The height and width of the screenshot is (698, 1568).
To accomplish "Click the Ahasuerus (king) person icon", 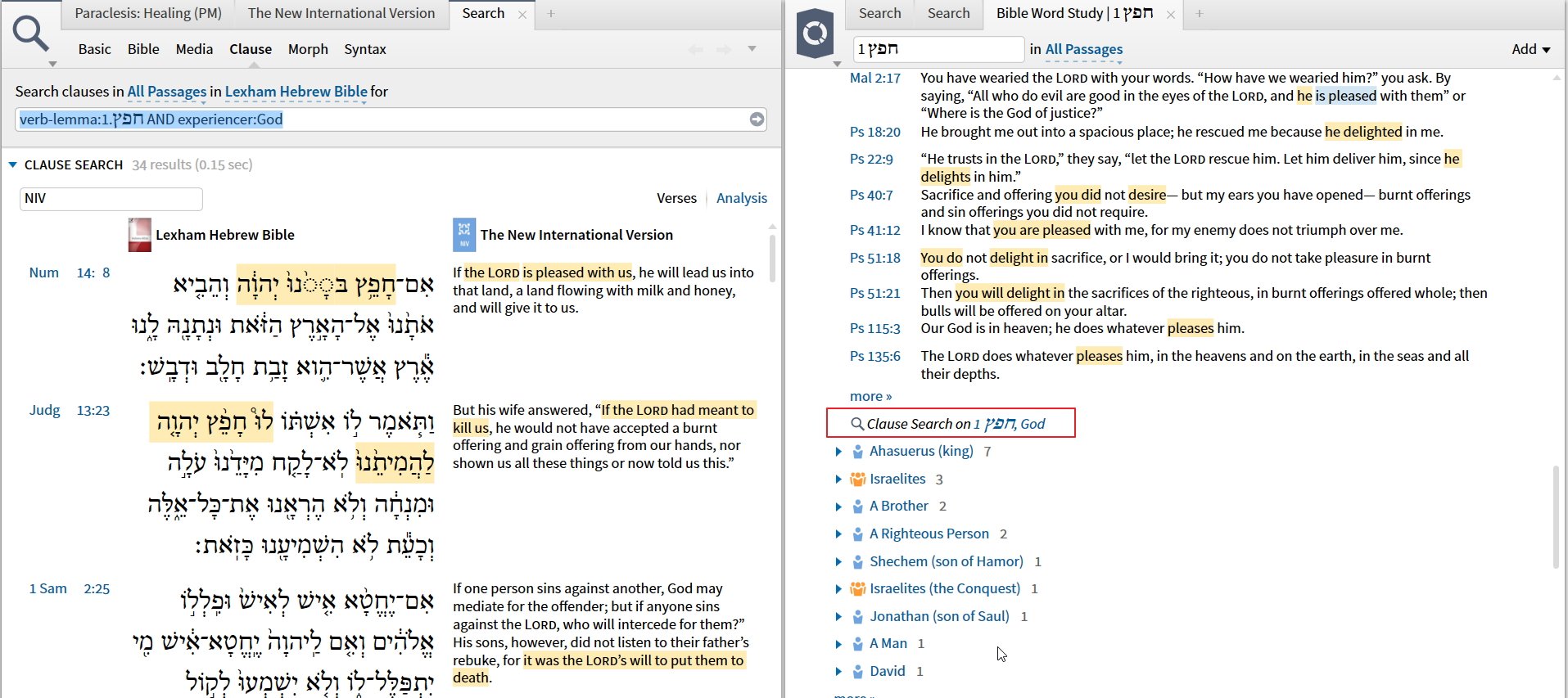I will pos(857,452).
